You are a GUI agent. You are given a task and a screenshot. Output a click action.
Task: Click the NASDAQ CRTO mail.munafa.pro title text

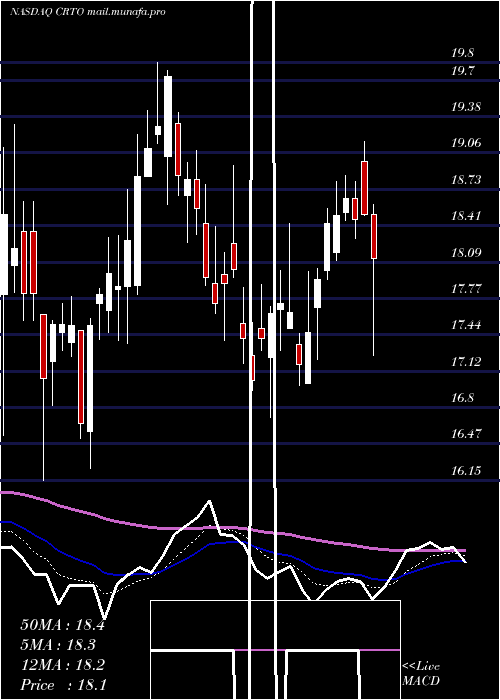(88, 12)
